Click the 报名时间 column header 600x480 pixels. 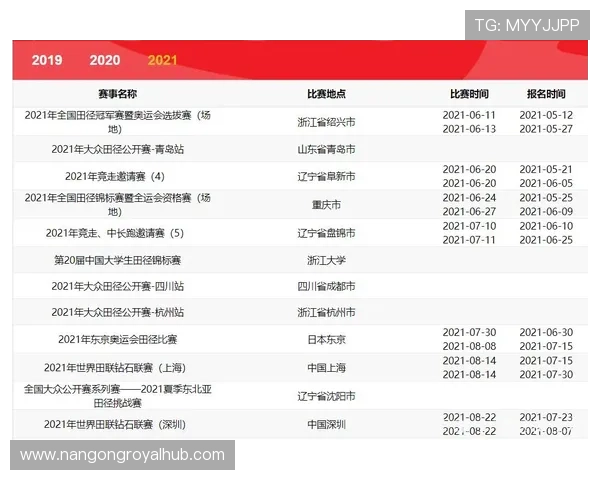click(x=546, y=94)
